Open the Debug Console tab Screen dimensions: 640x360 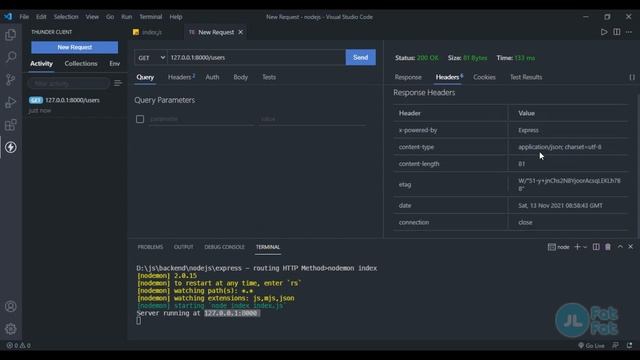tap(224, 247)
